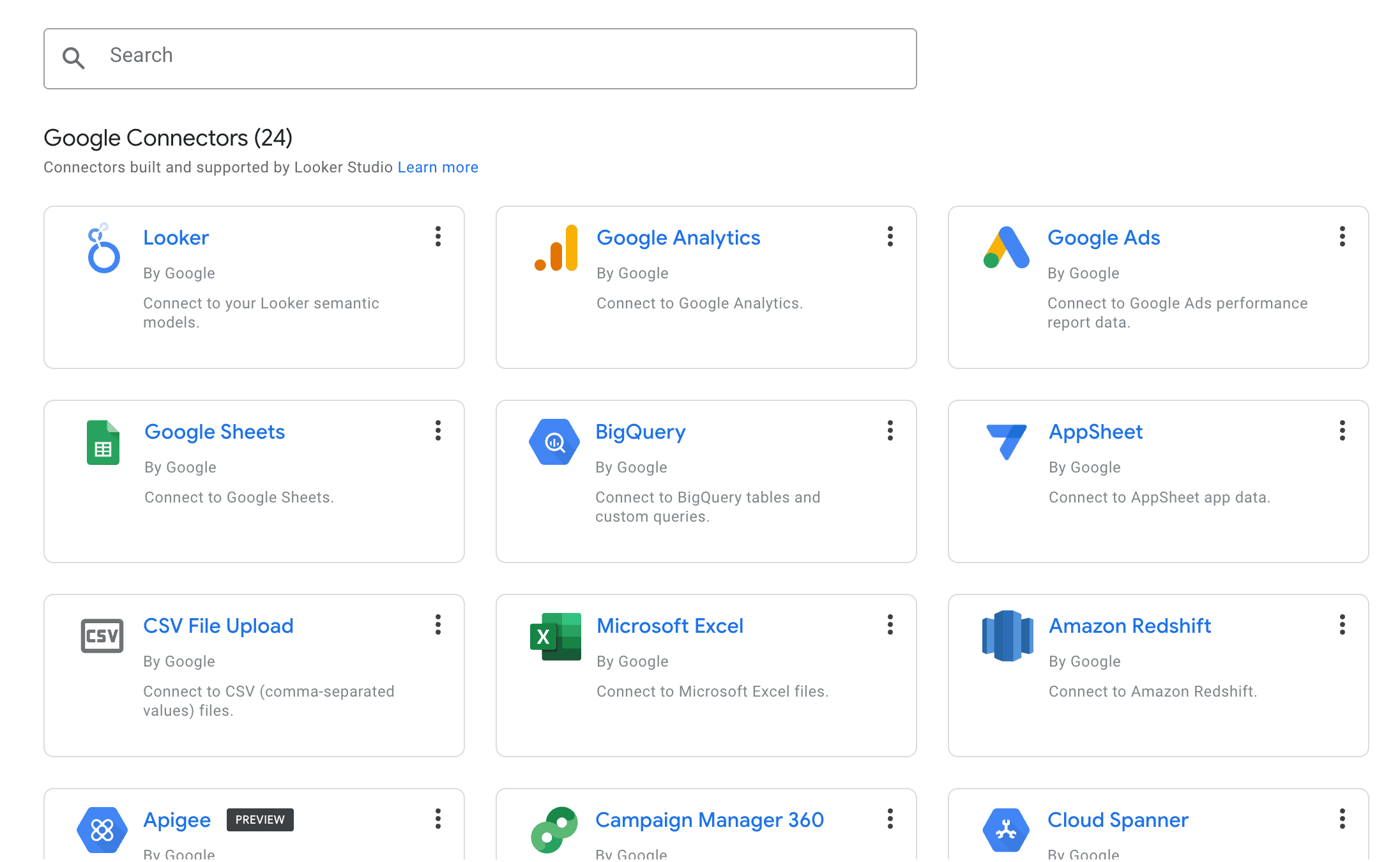Viewport: 1400px width, 862px height.
Task: Click the Apigee hexagon icon
Action: click(102, 830)
